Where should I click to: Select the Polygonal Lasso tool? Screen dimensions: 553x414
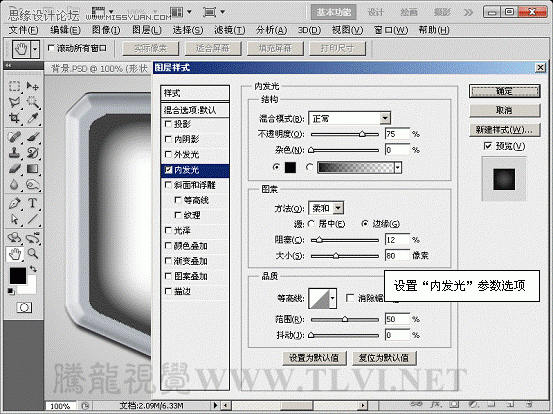[14, 102]
